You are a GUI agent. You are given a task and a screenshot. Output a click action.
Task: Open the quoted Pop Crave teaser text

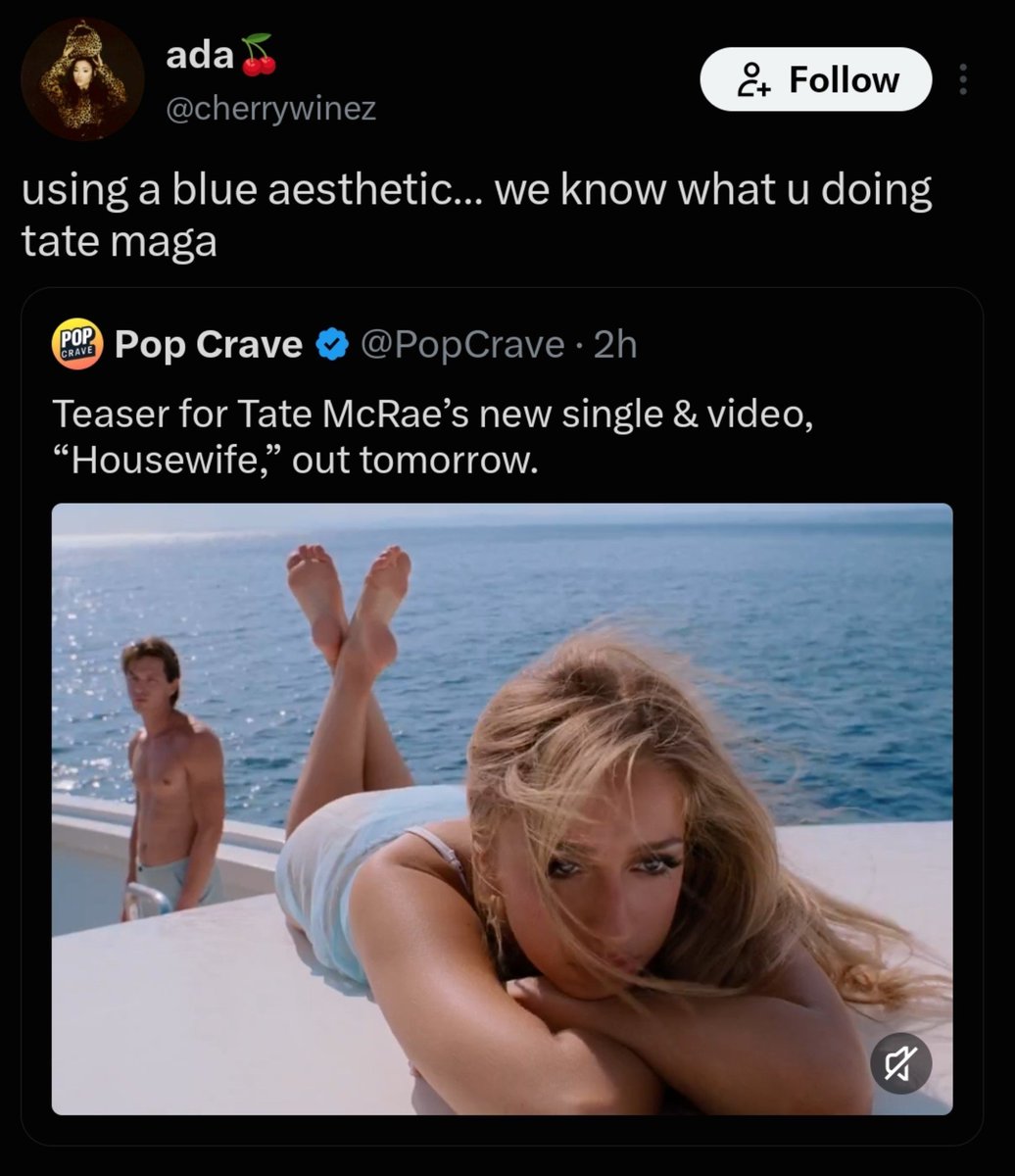coord(432,437)
